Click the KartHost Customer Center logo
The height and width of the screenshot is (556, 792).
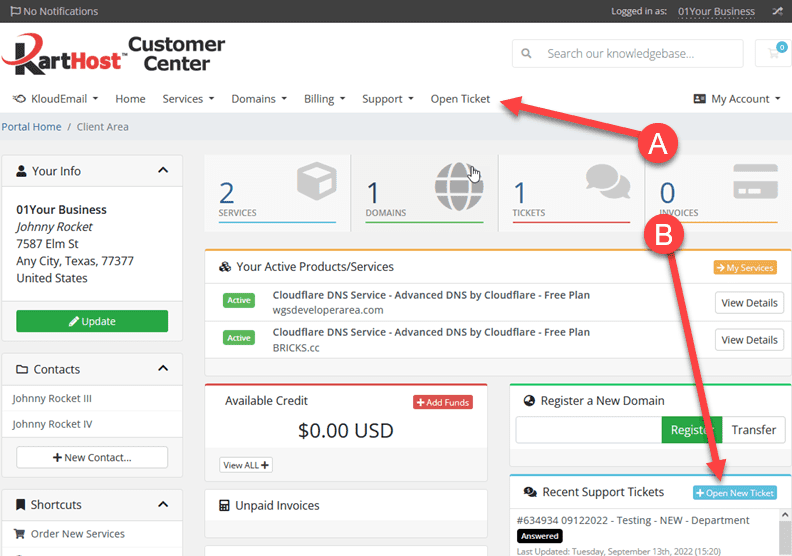coord(113,54)
